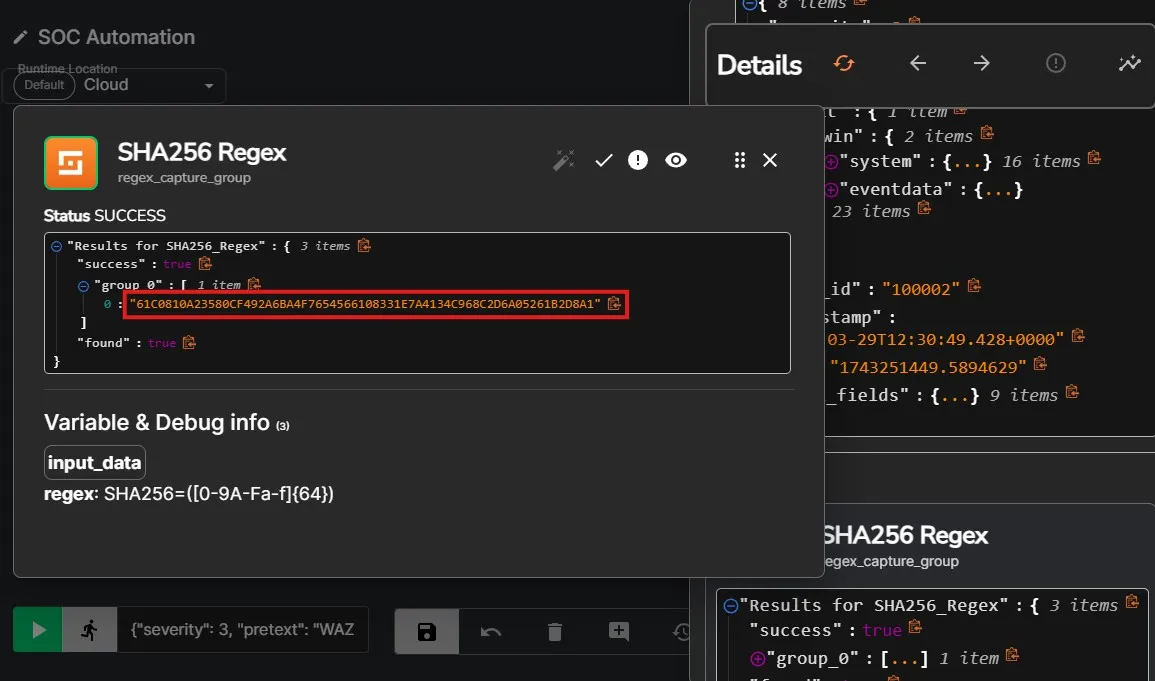
Task: Click the input_data variable chip
Action: pyautogui.click(x=95, y=463)
